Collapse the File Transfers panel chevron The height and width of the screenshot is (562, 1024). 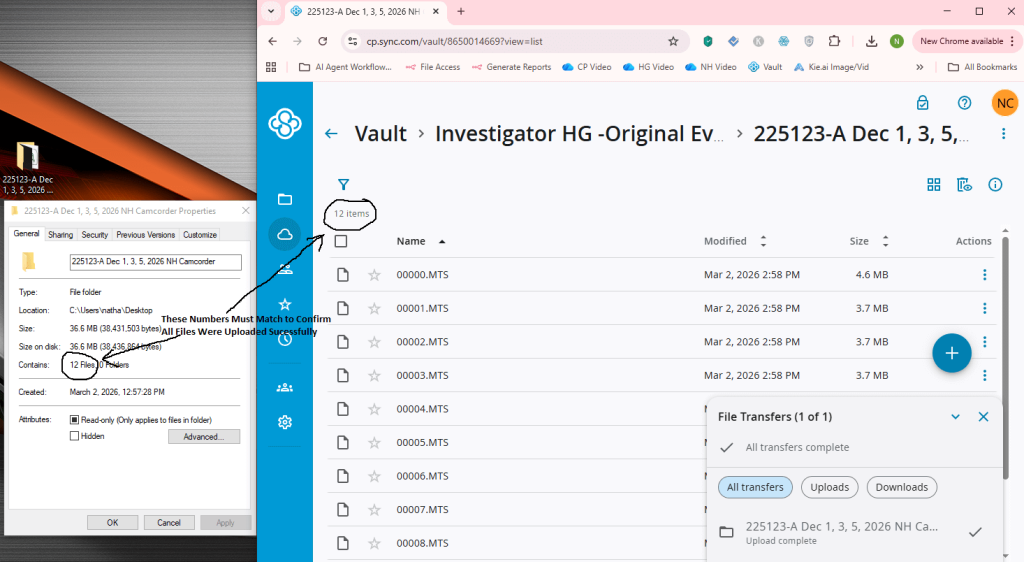955,416
